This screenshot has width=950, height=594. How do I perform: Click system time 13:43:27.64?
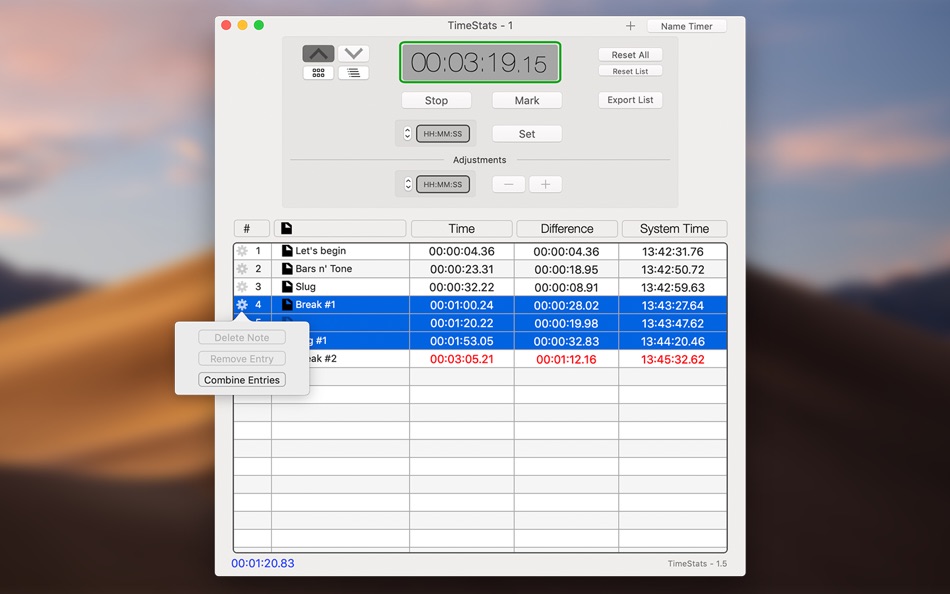click(673, 305)
